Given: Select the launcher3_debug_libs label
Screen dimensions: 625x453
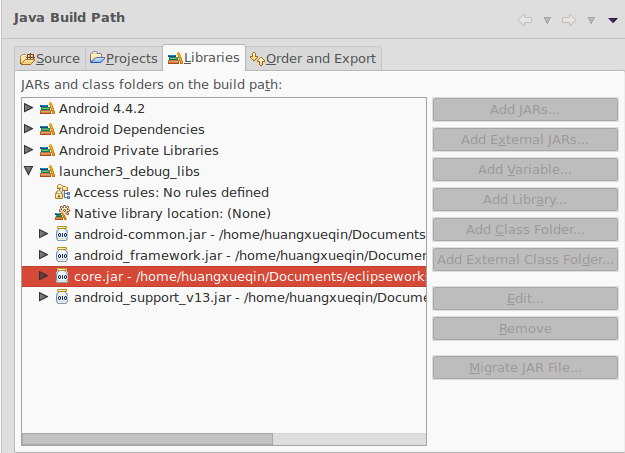Looking at the screenshot, I should 129,172.
